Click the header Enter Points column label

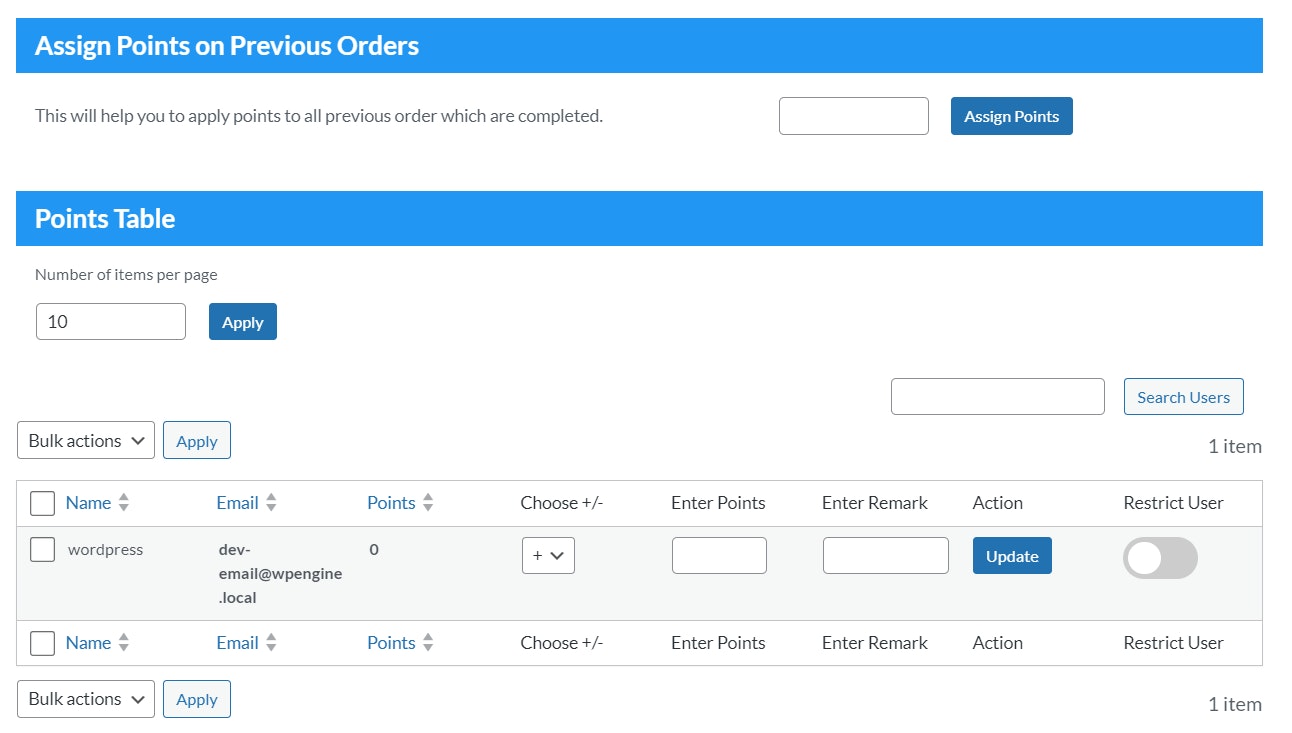pos(718,503)
